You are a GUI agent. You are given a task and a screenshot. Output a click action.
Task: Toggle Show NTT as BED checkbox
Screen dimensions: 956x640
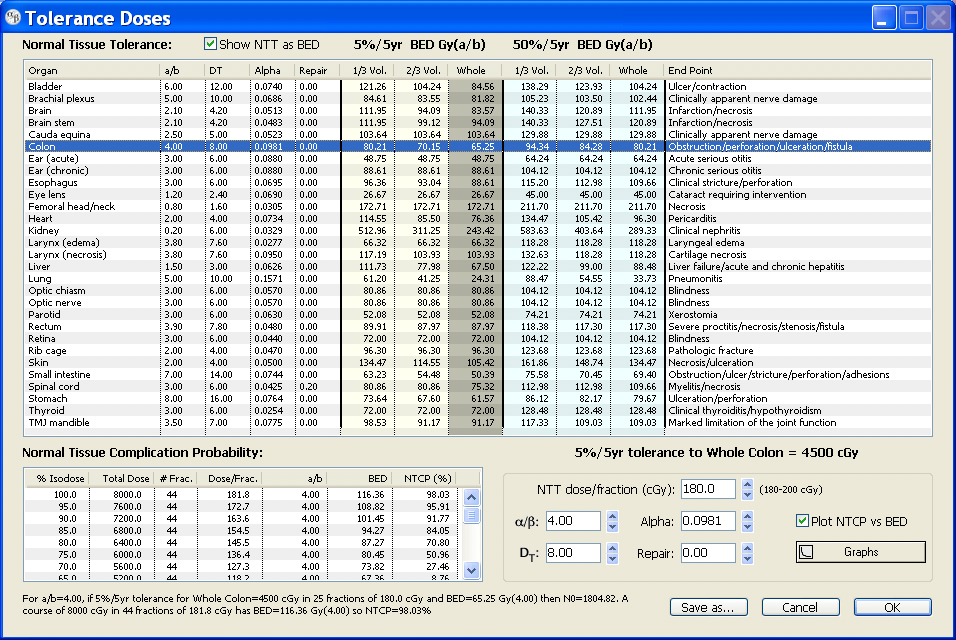click(210, 44)
